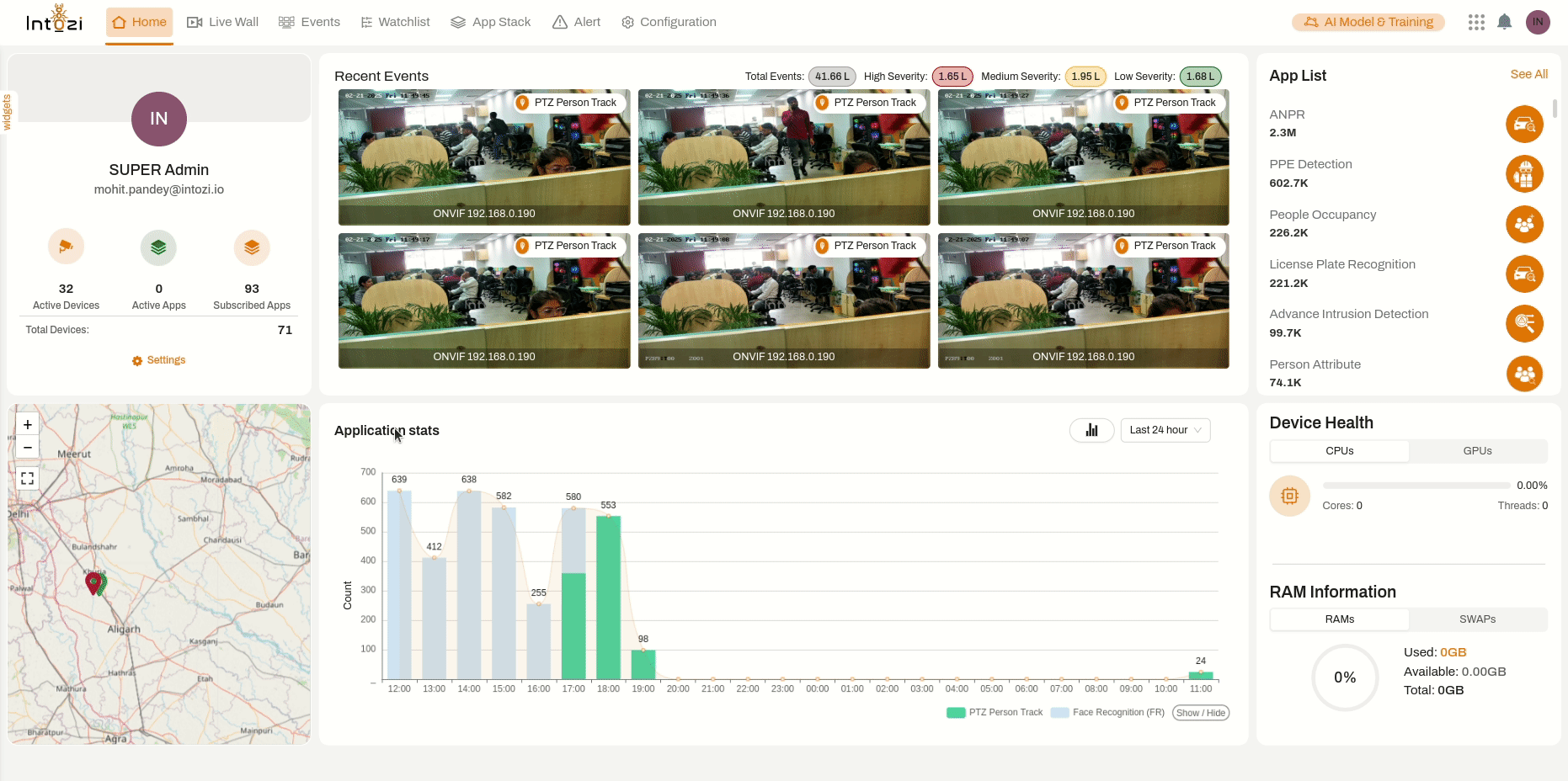Zoom out on the map with the minus control
Viewport: 1568px width, 781px height.
27,447
